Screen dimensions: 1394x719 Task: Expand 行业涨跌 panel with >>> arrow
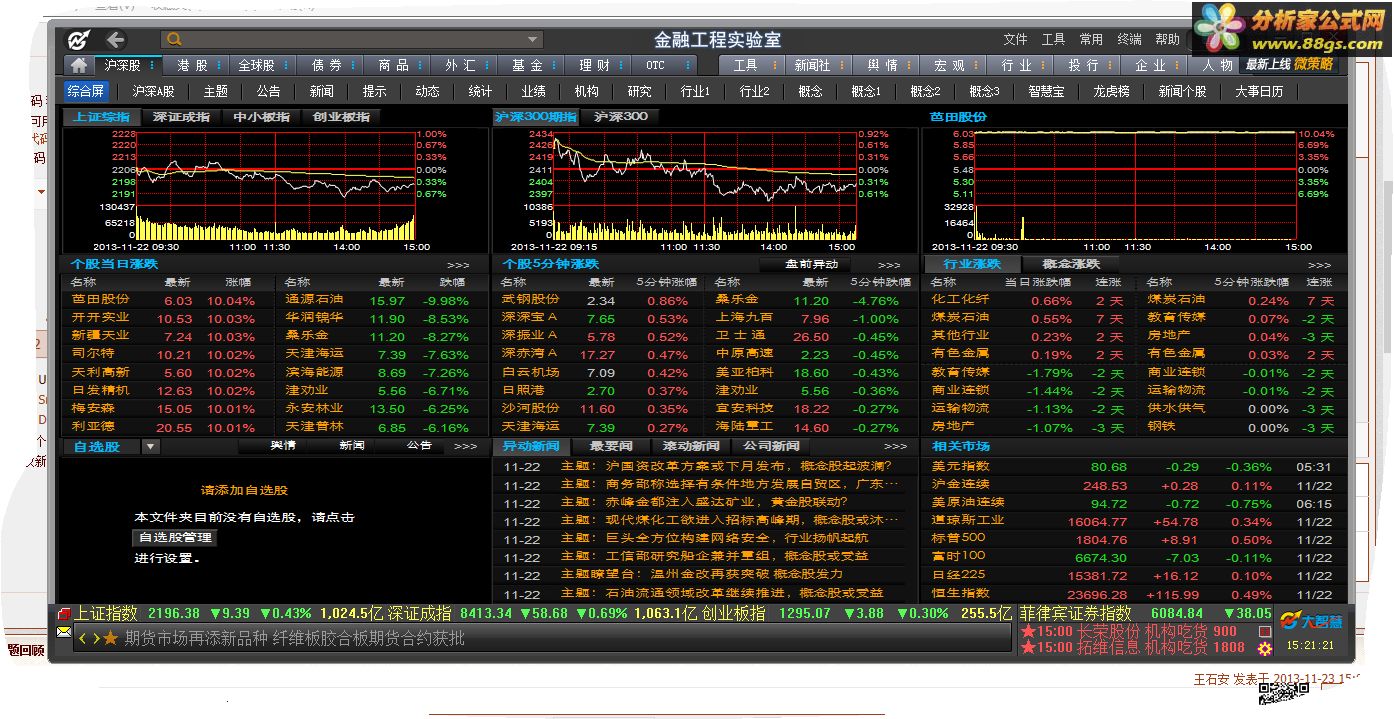tap(1320, 265)
